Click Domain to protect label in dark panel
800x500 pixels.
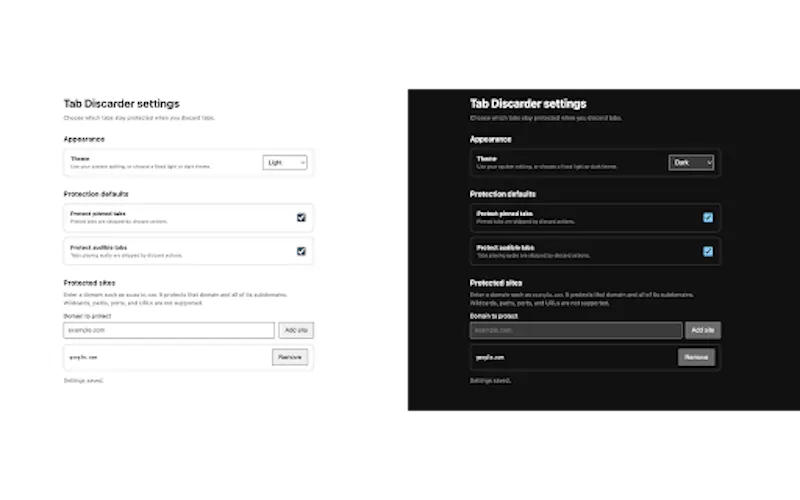(x=494, y=316)
